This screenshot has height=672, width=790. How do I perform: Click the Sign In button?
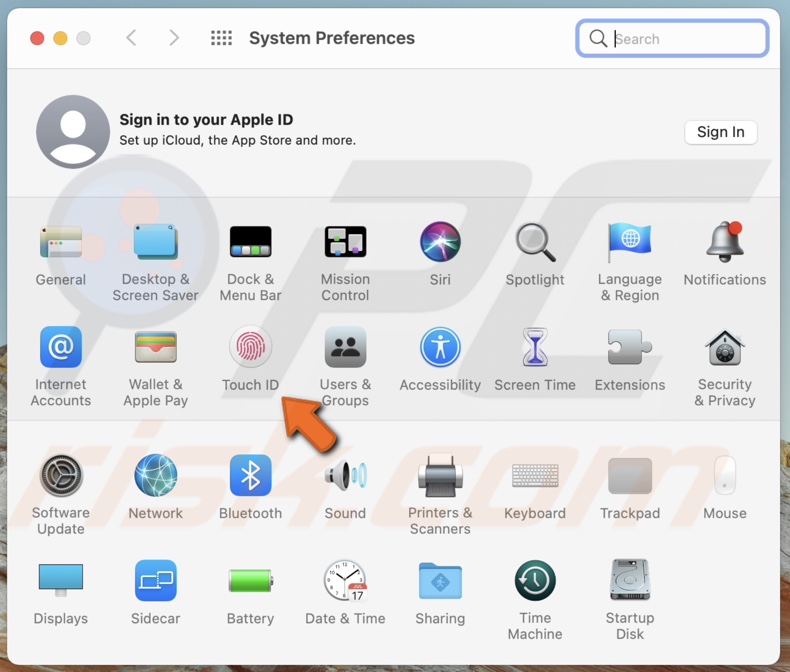[x=720, y=132]
